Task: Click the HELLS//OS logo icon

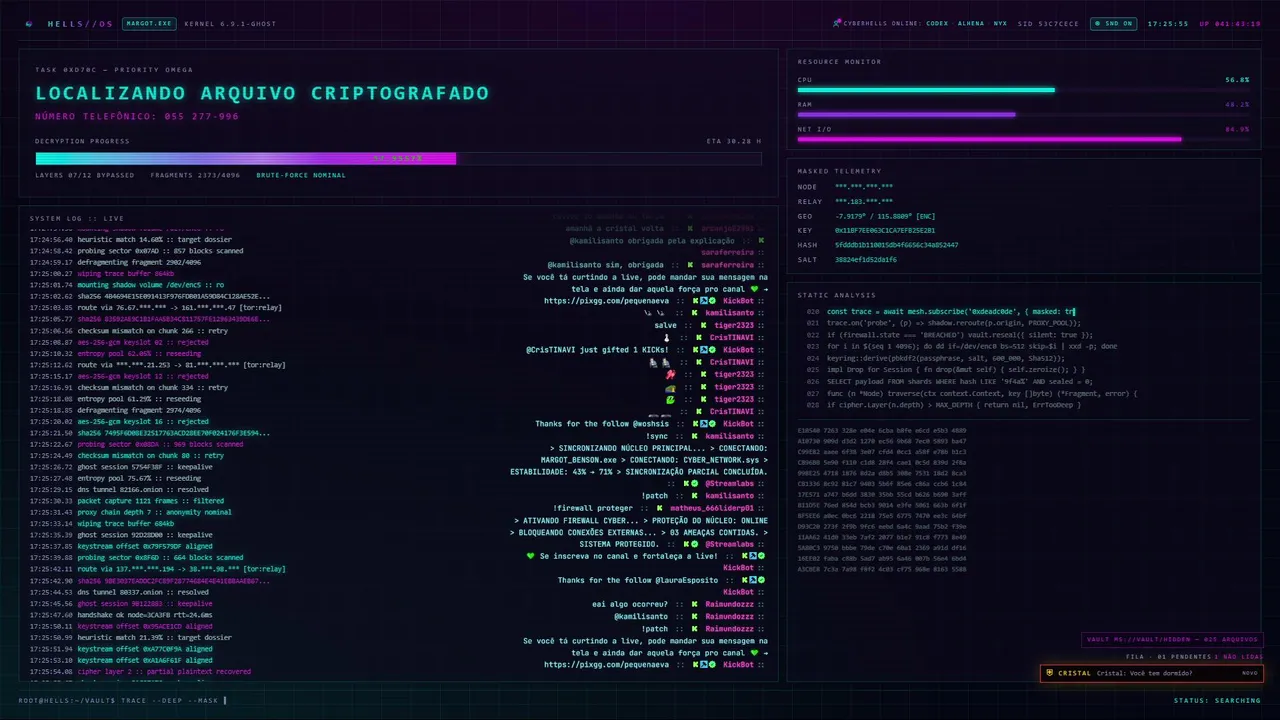Action: click(x=28, y=23)
